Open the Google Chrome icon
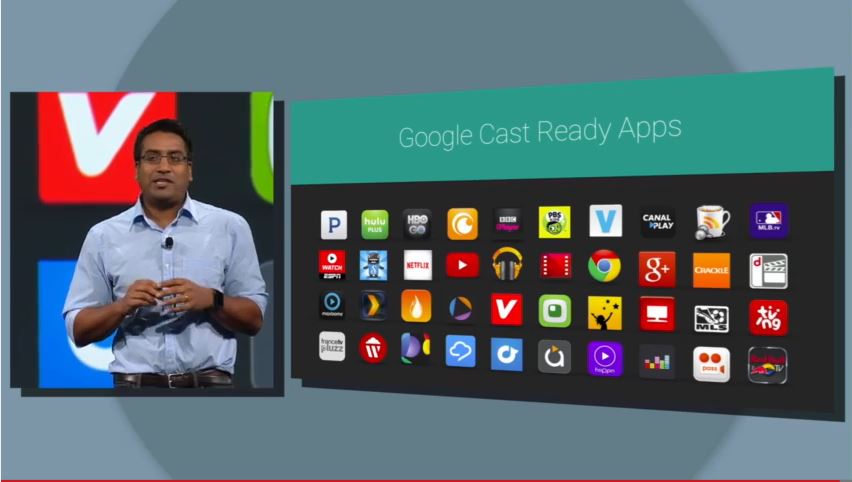 (x=604, y=266)
